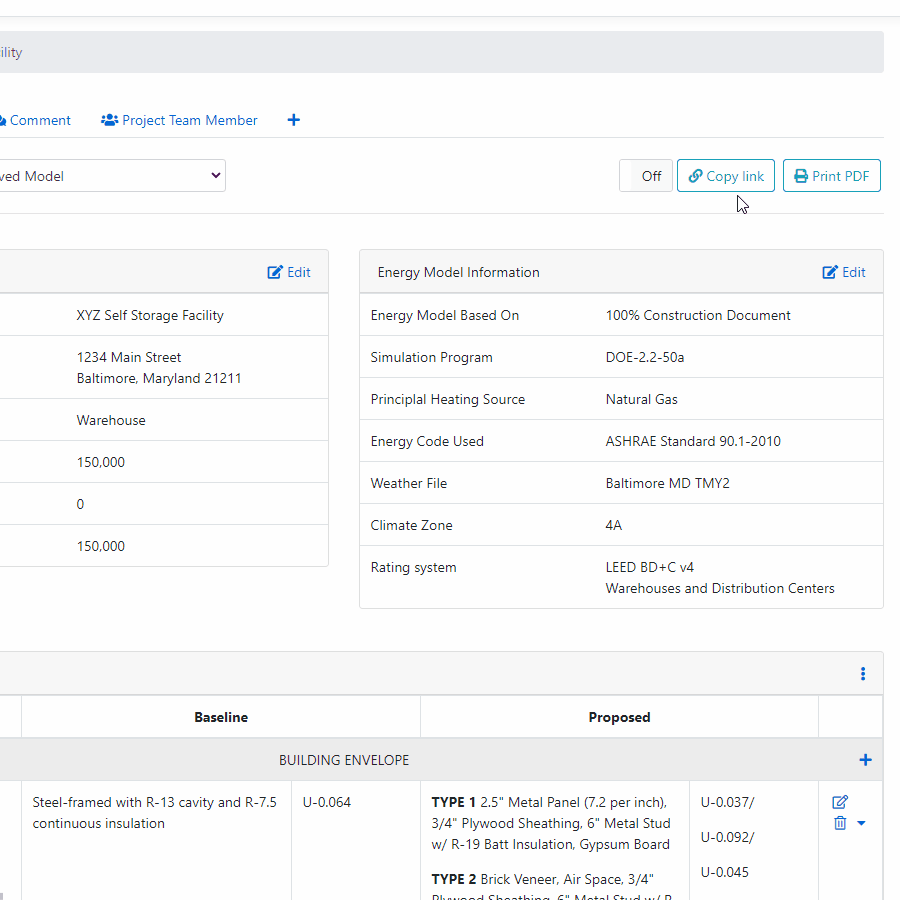Click the 'Climate Zone' row label

tap(411, 525)
